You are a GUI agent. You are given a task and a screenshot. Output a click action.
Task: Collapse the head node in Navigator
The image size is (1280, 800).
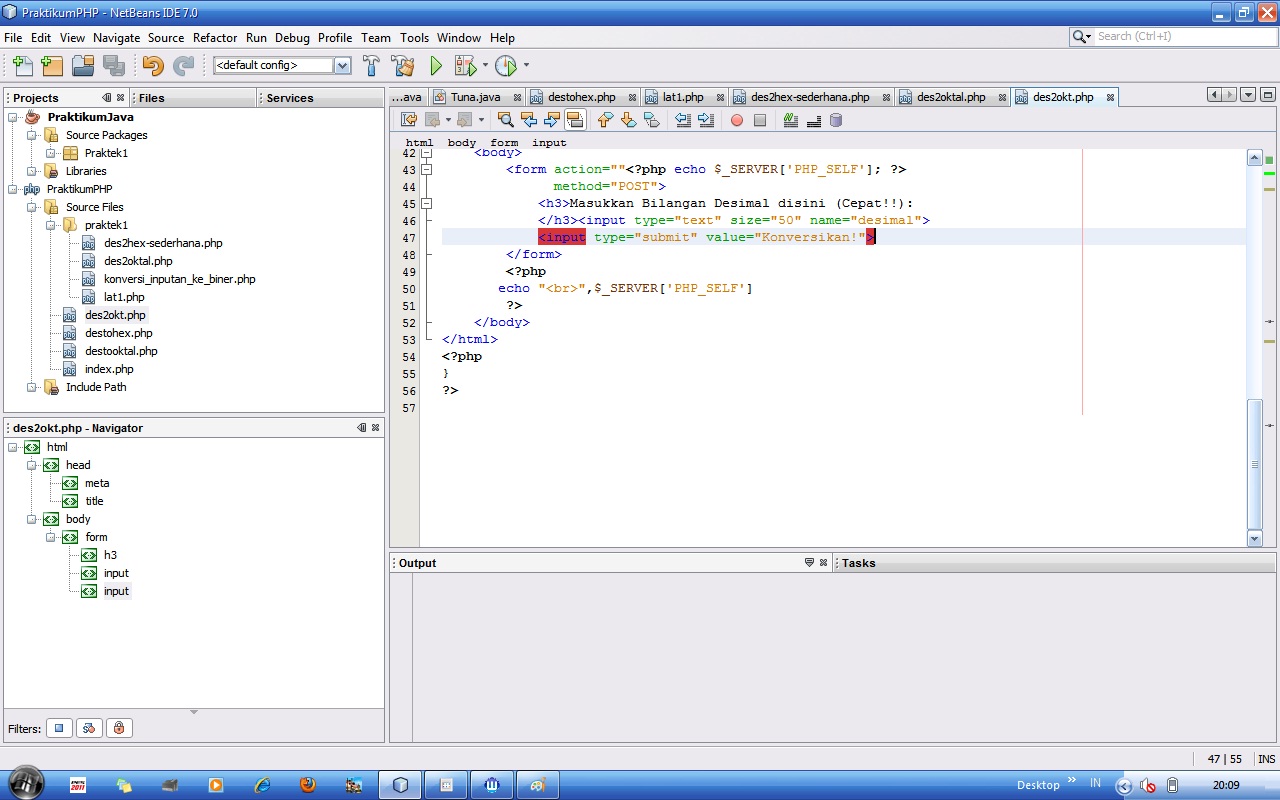(x=32, y=465)
